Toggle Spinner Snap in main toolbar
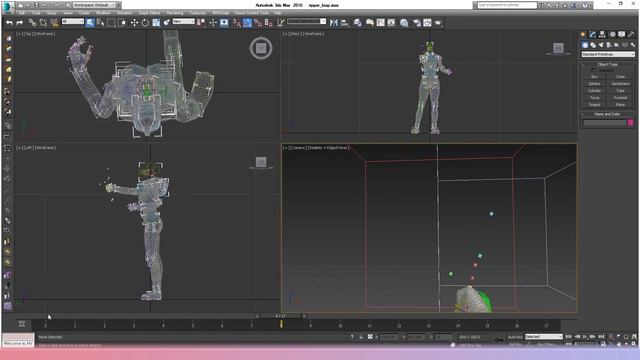The image size is (640, 360). (x=269, y=23)
